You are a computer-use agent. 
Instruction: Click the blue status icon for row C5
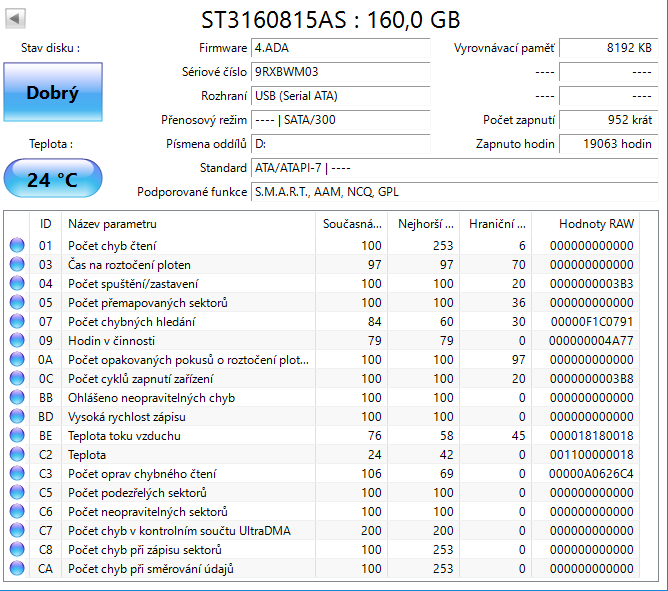[17, 493]
